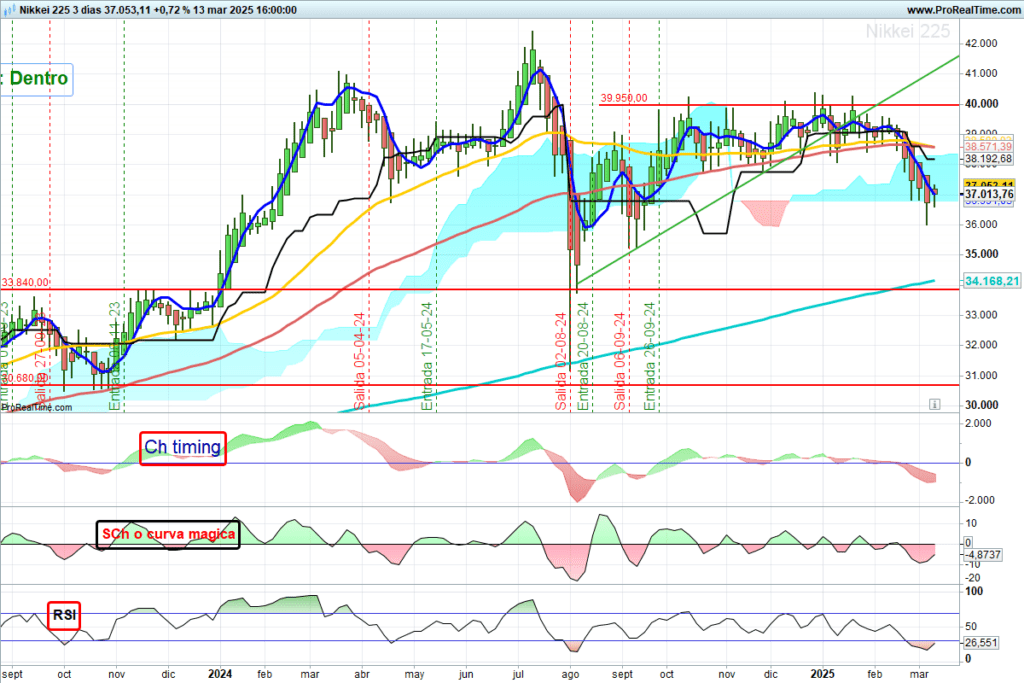The height and width of the screenshot is (683, 1024).
Task: Select the Salida 05-04-24 vertical marker
Action: click(x=360, y=362)
